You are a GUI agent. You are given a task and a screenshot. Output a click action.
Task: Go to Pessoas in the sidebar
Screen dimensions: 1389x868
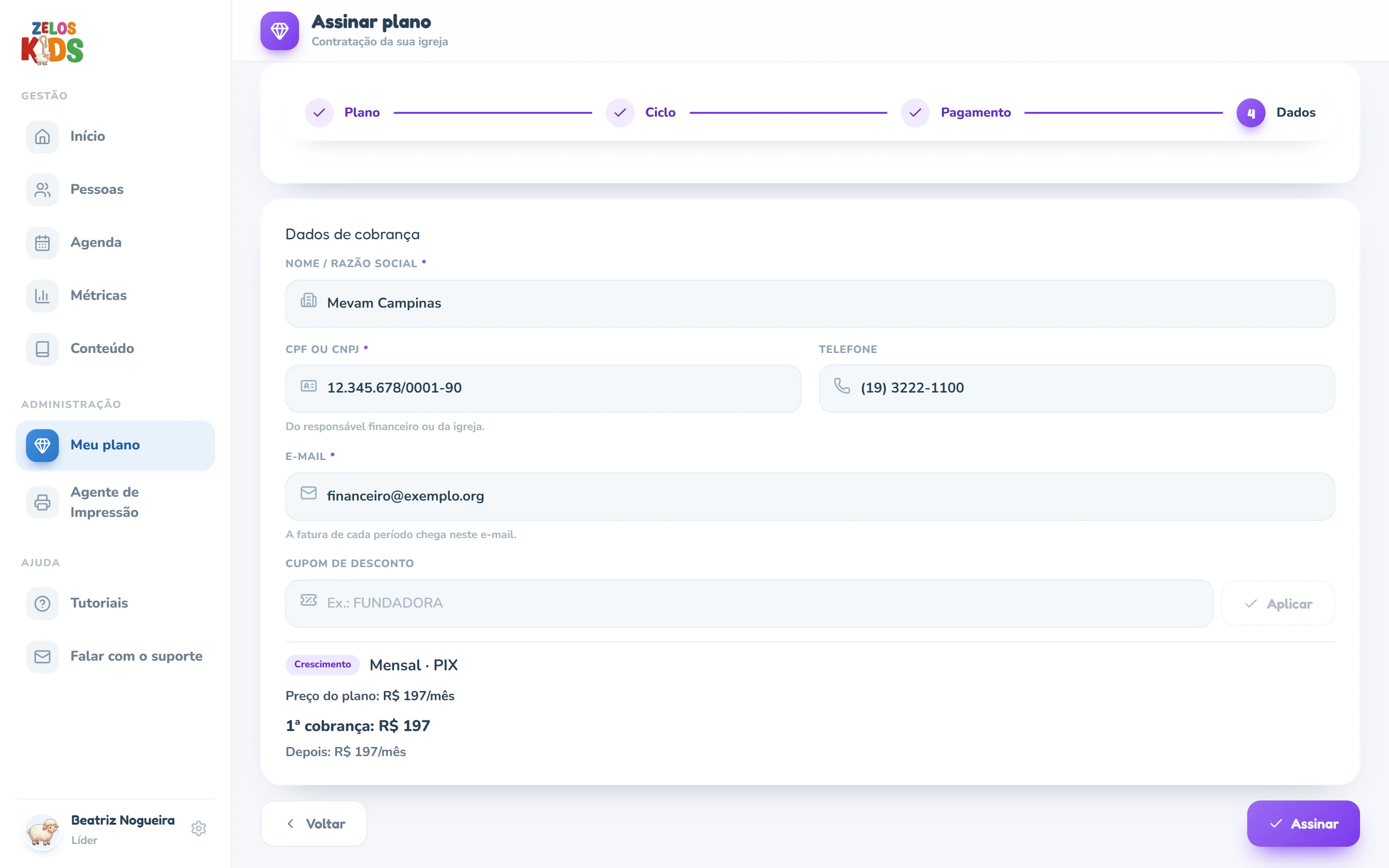click(x=115, y=190)
